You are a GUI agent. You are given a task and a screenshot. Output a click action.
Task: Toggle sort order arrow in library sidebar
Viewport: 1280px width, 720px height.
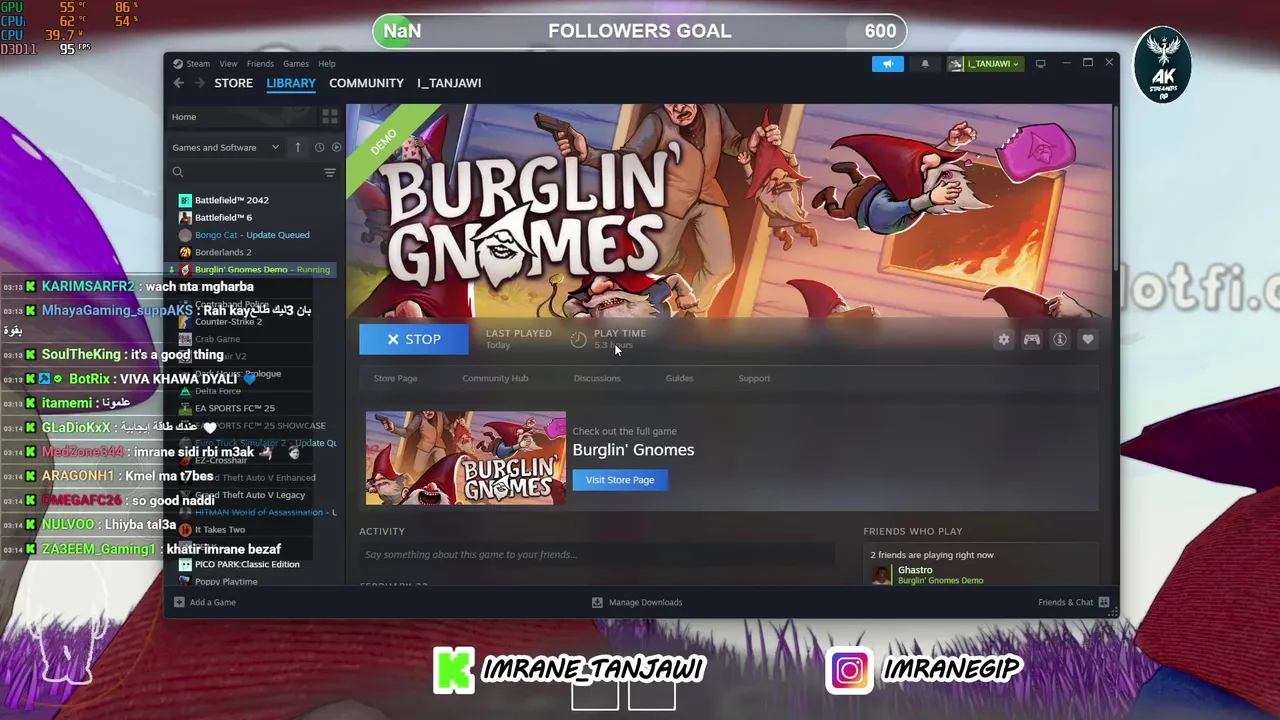(x=297, y=147)
